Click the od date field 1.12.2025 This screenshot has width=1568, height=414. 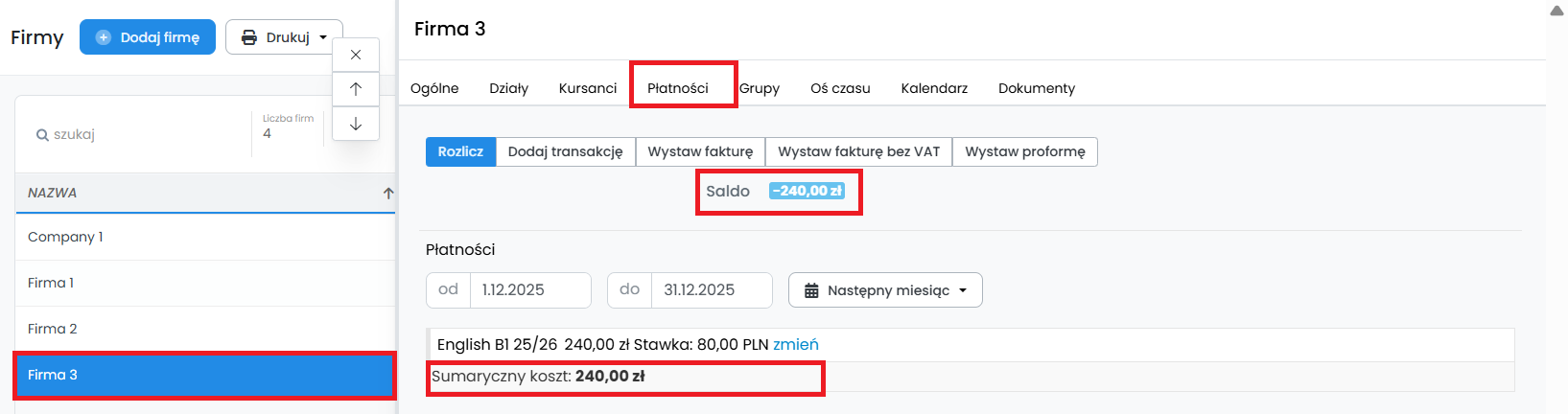pos(529,290)
